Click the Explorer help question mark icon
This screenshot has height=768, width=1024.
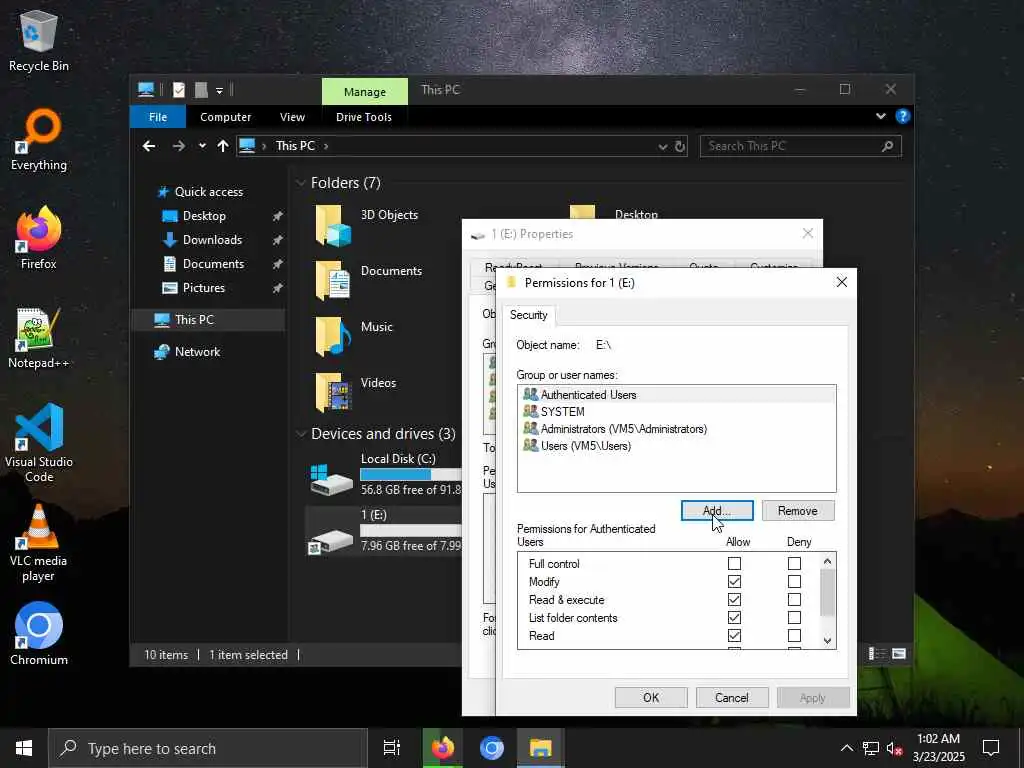pyautogui.click(x=903, y=116)
